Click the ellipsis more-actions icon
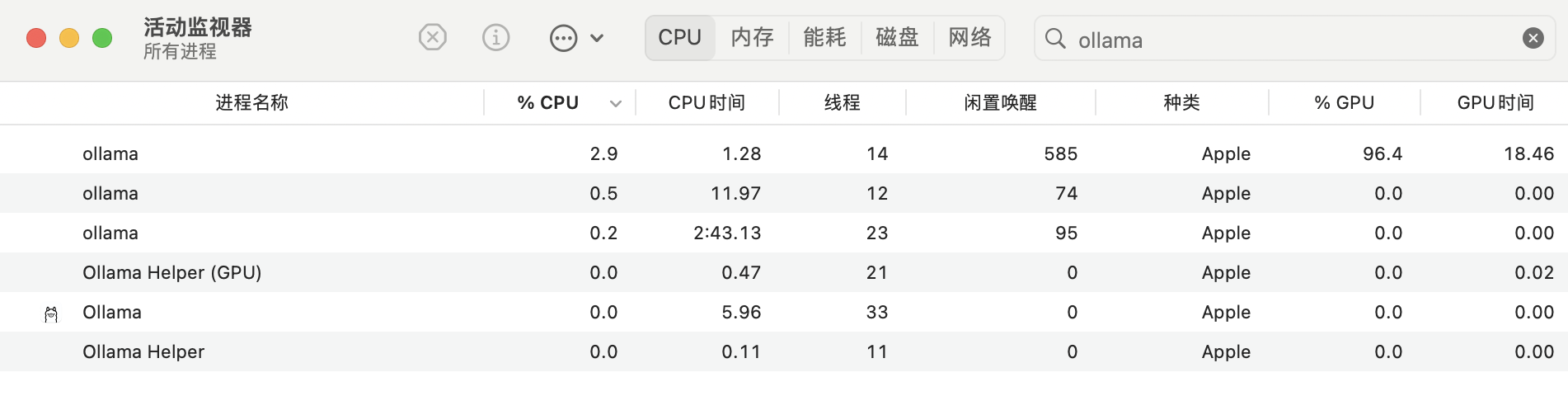1568x396 pixels. (563, 38)
